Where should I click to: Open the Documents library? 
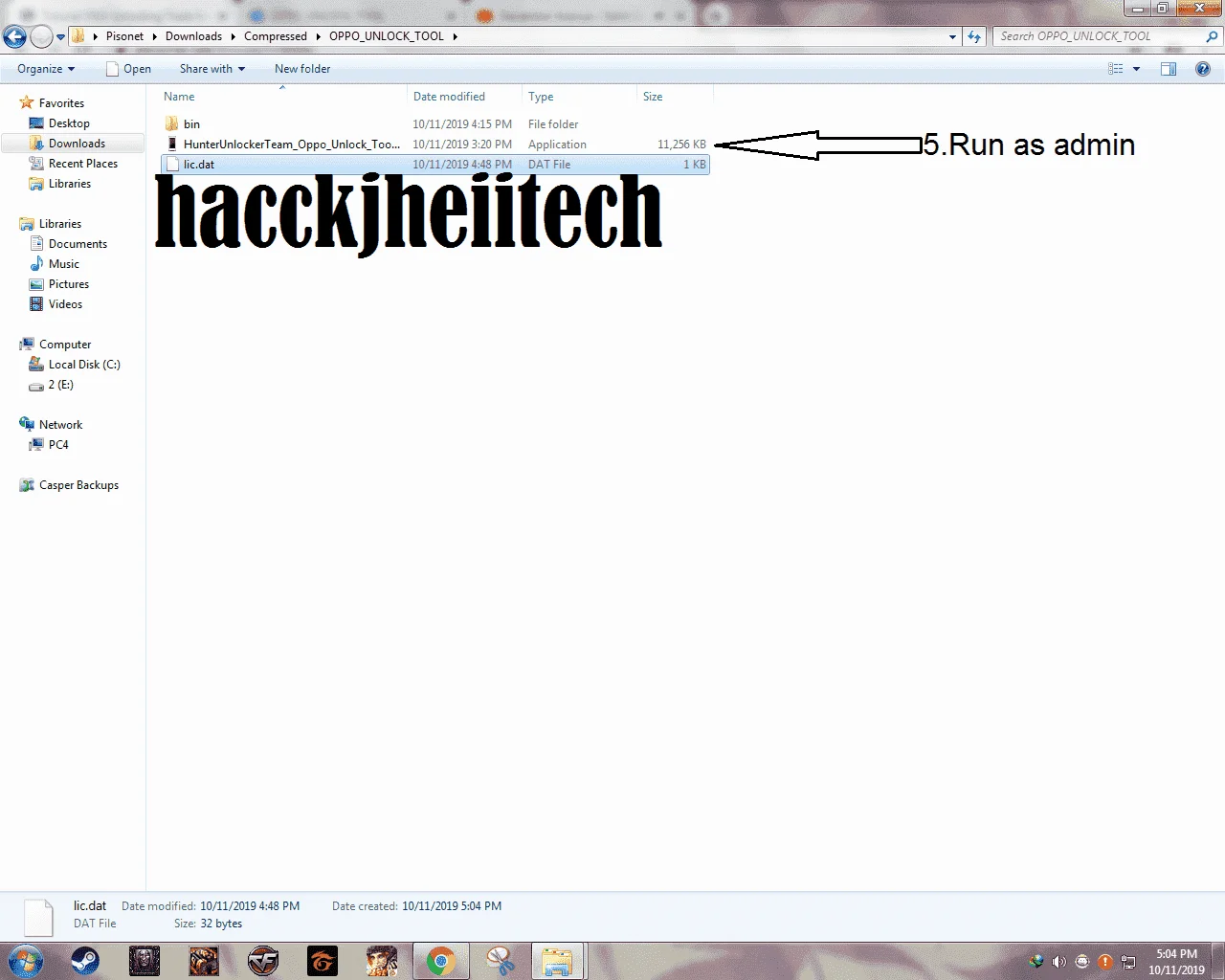point(78,244)
